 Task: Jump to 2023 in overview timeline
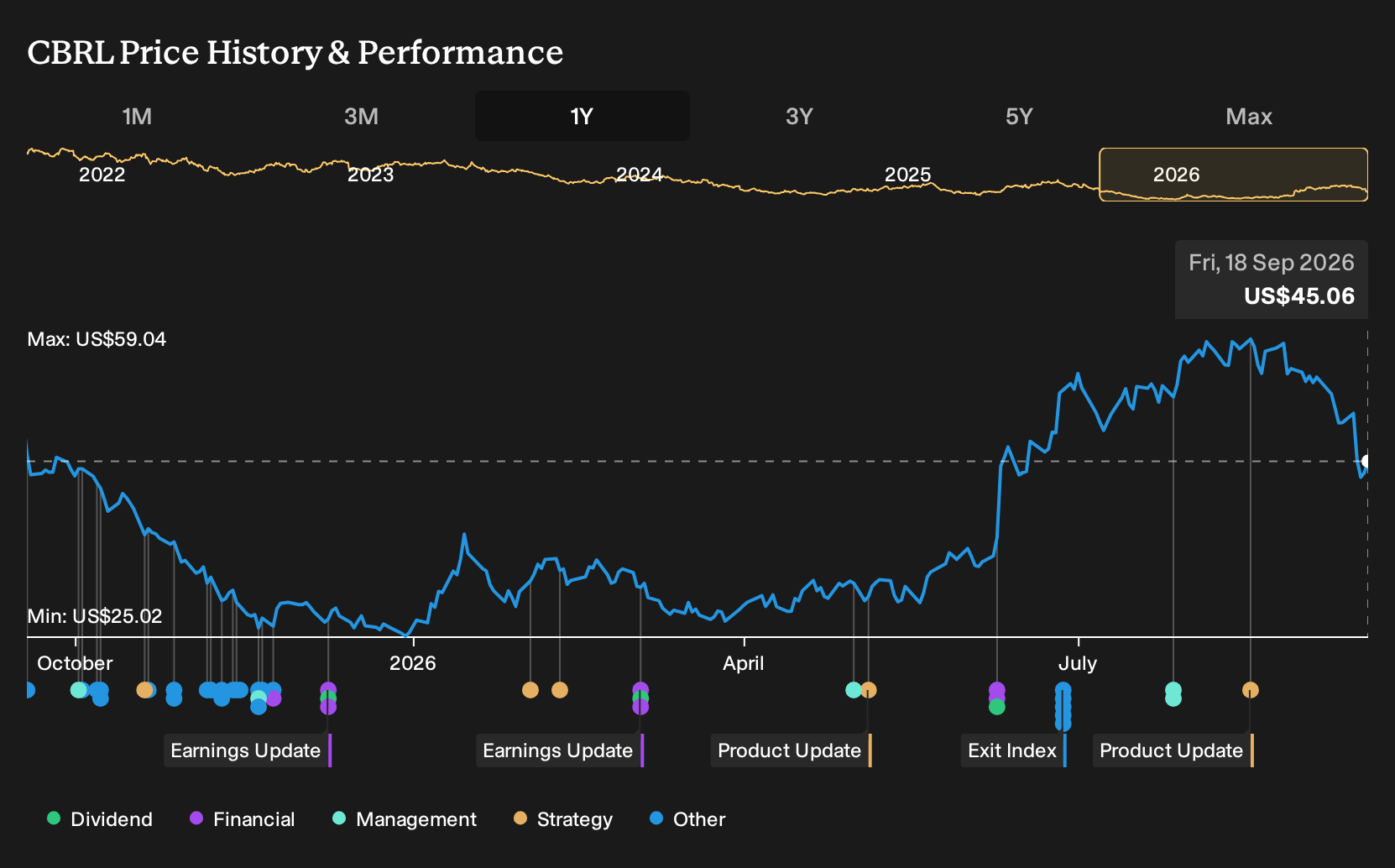pyautogui.click(x=370, y=175)
